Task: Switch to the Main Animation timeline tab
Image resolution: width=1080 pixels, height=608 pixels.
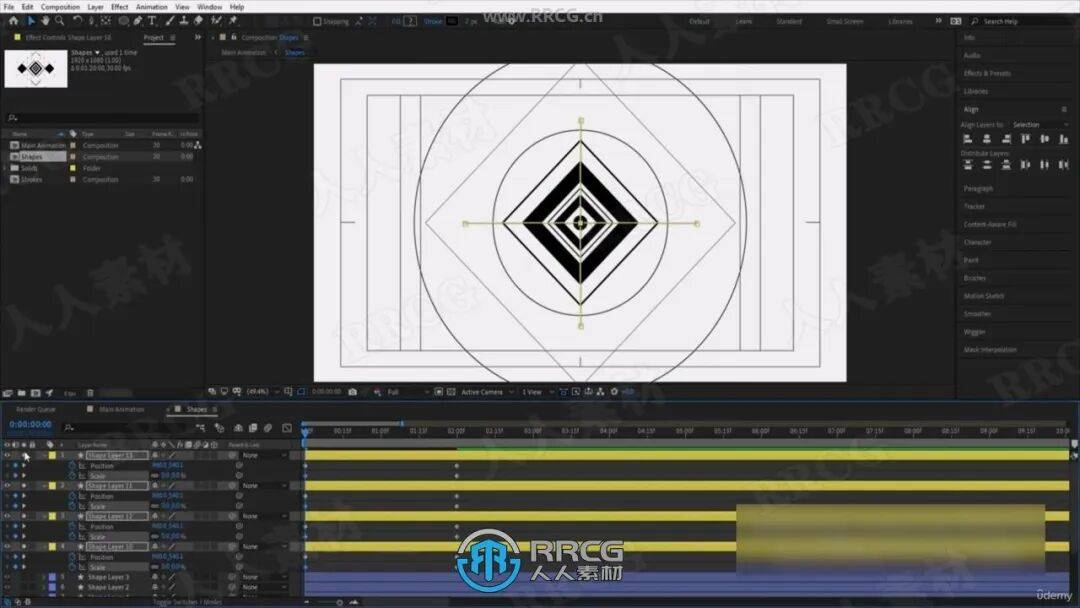Action: pyautogui.click(x=122, y=409)
